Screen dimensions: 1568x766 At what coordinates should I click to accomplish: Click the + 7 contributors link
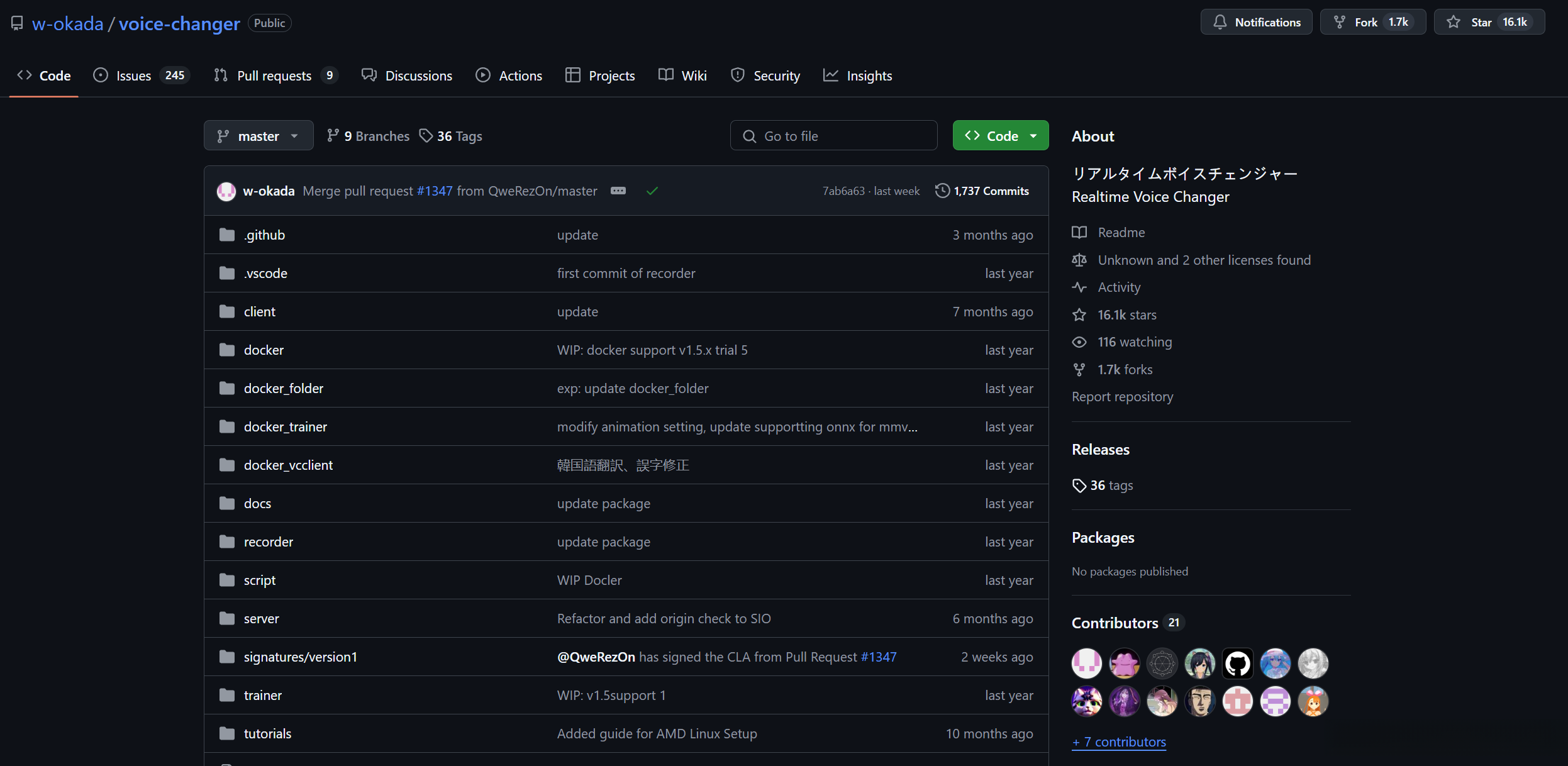pyautogui.click(x=1118, y=741)
